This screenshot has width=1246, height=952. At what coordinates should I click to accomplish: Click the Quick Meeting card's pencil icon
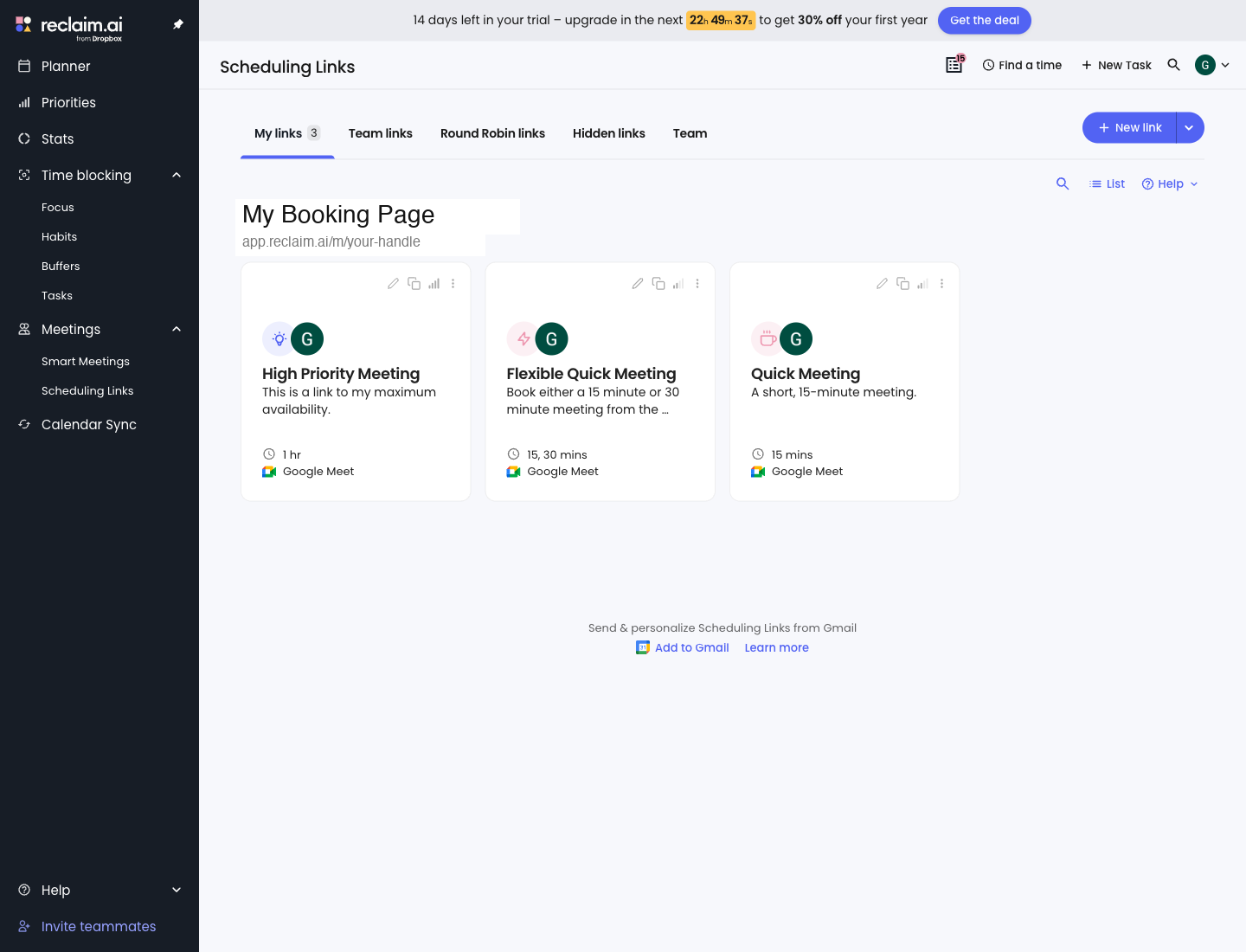point(882,283)
